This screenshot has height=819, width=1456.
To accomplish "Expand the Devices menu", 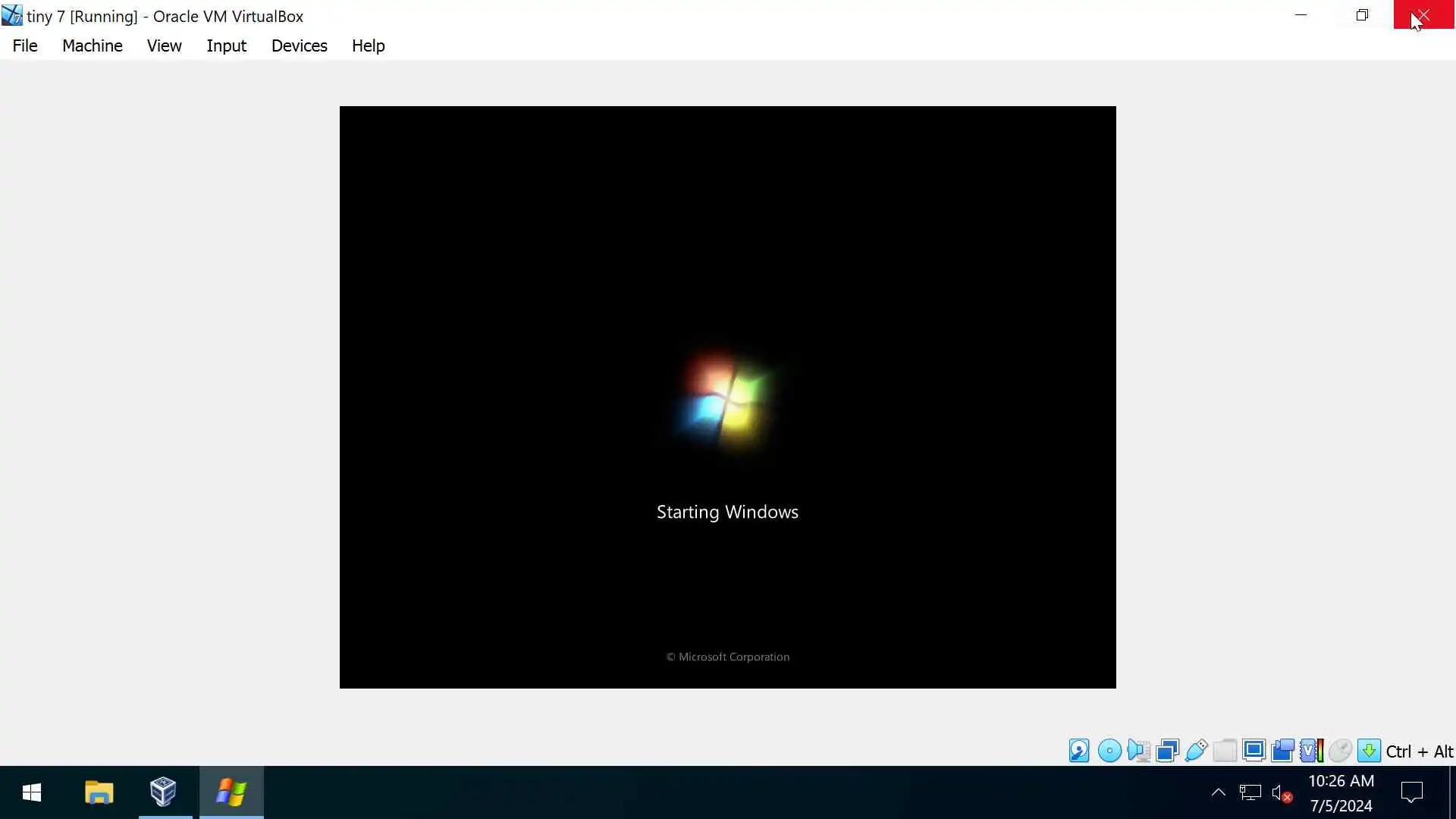I will point(299,45).
